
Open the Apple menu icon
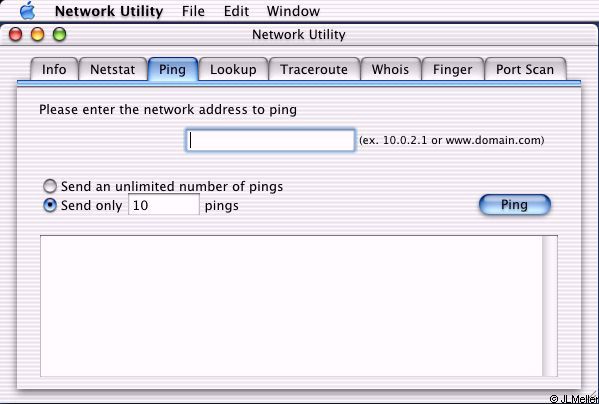click(28, 11)
